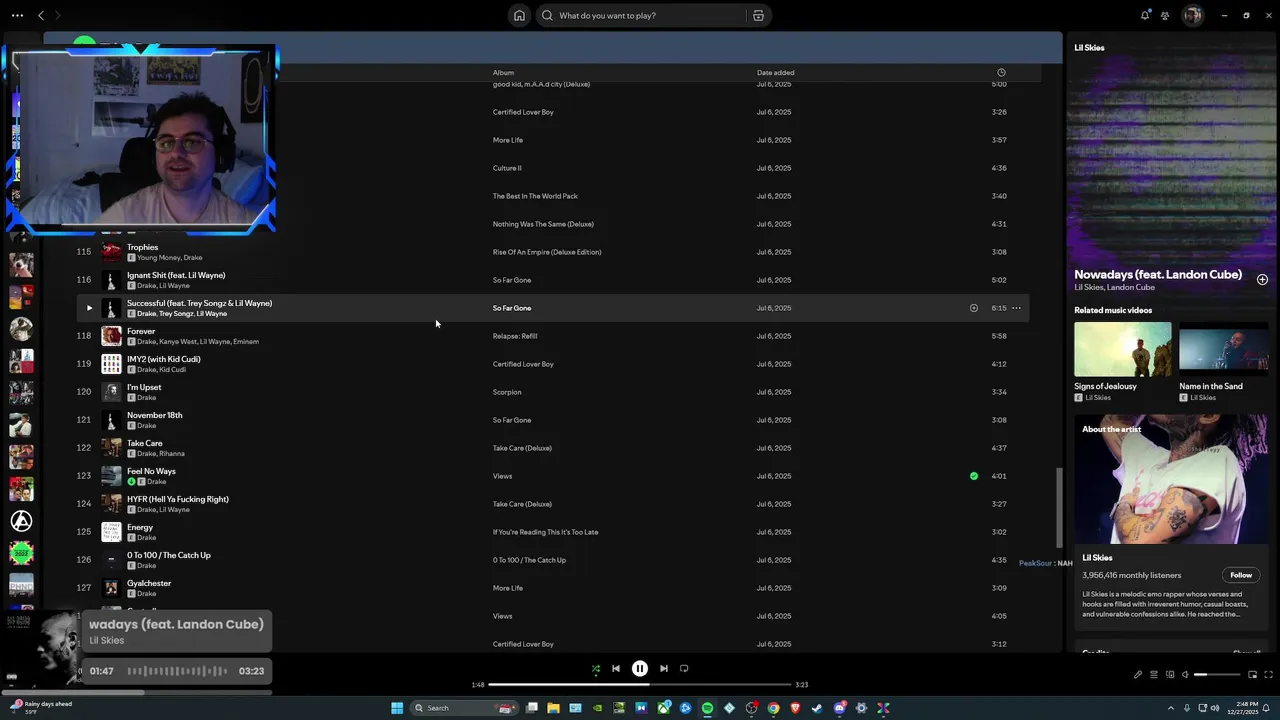1280x720 pixels.
Task: Open Name in the Sand music video
Action: [x=1223, y=349]
